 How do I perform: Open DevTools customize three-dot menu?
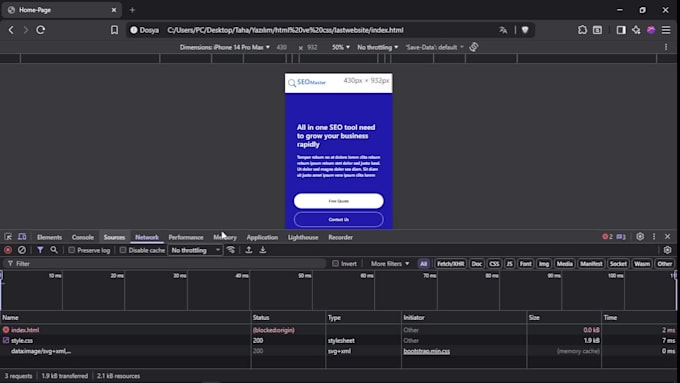click(654, 237)
